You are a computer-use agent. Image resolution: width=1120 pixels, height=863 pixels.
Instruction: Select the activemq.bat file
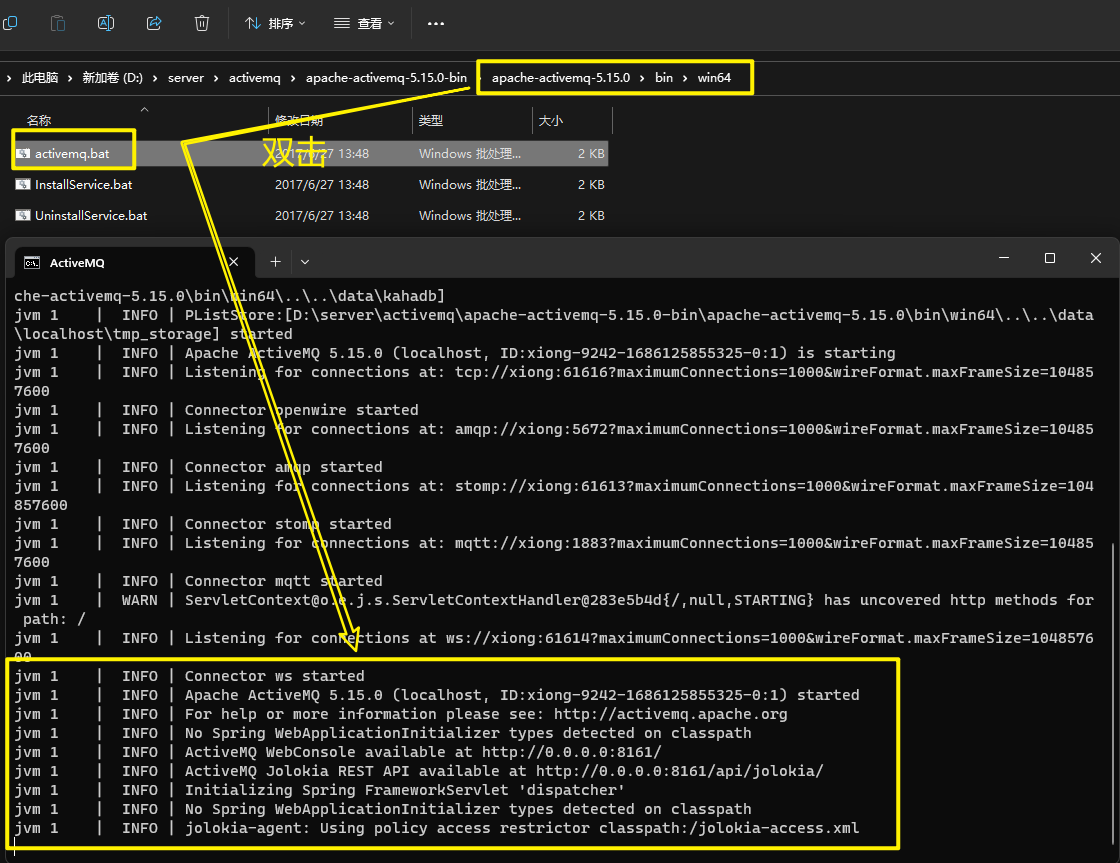(x=72, y=154)
